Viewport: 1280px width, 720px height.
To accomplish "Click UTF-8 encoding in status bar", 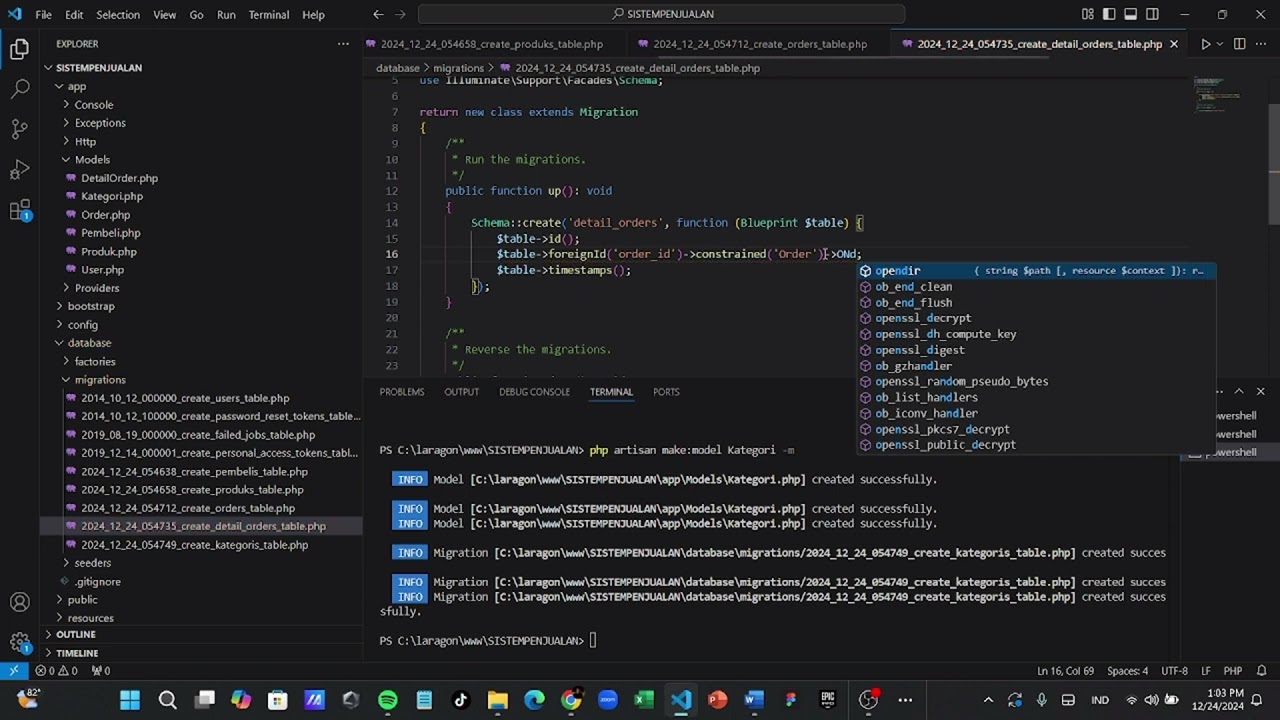I will point(1174,671).
